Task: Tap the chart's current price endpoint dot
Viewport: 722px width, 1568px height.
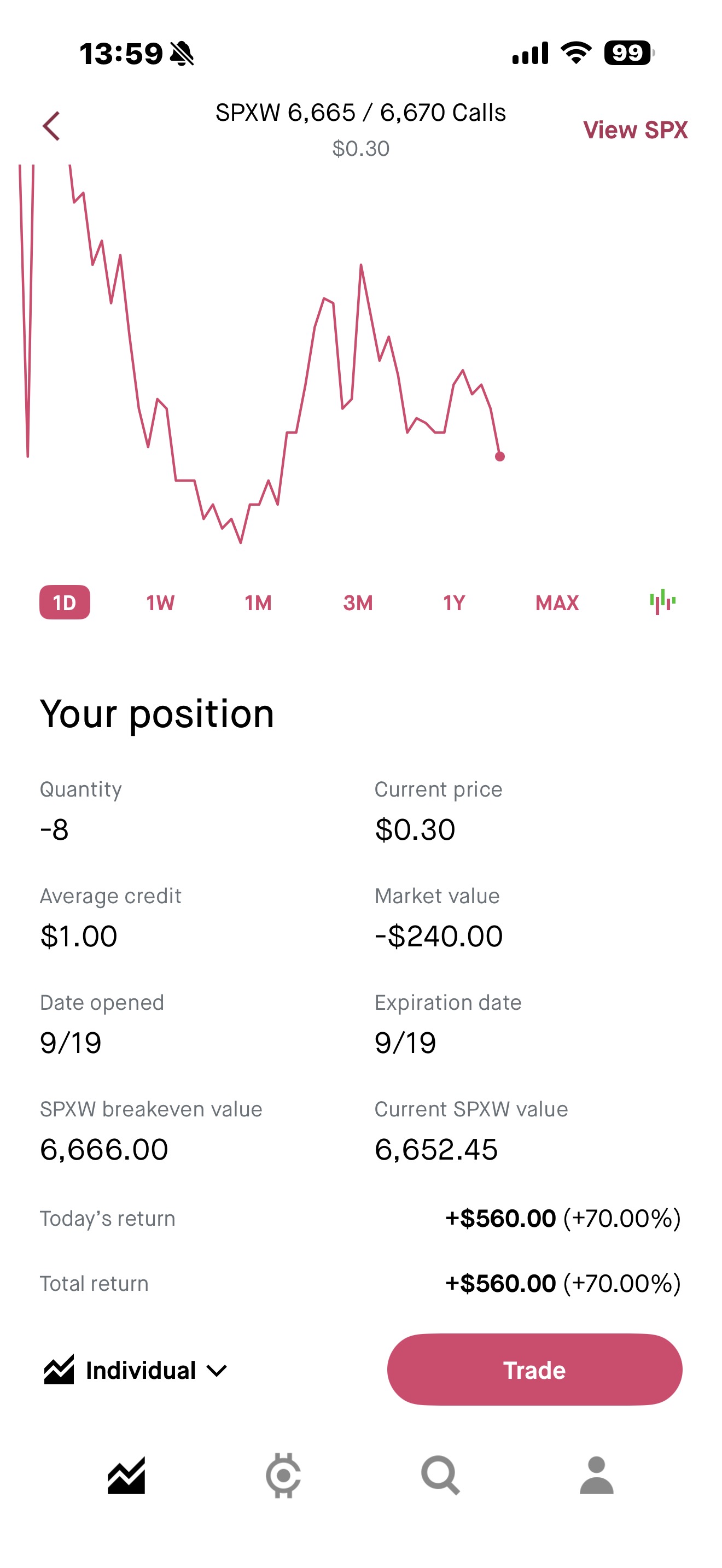Action: [500, 457]
